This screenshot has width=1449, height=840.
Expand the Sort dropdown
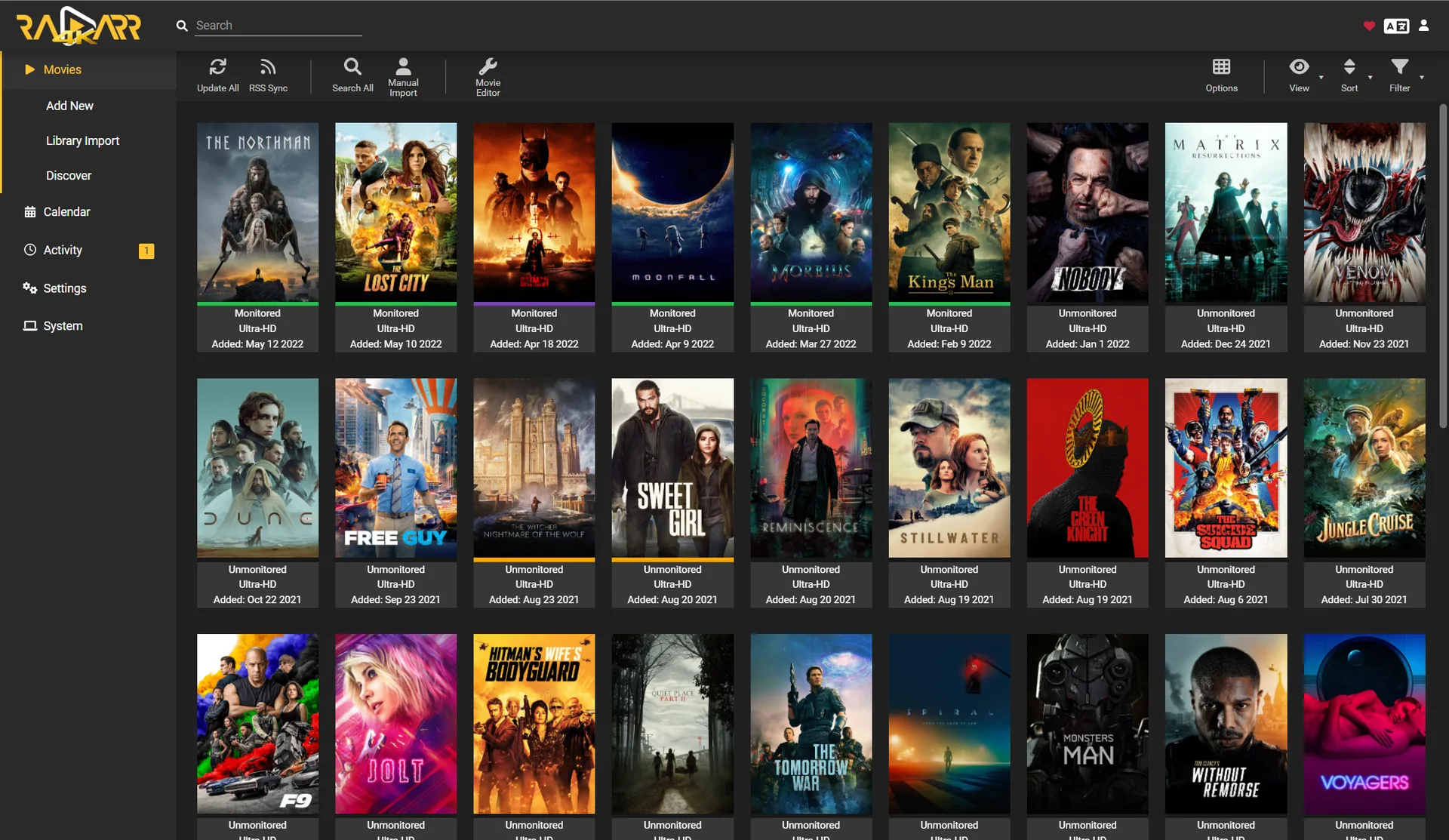tap(1371, 75)
